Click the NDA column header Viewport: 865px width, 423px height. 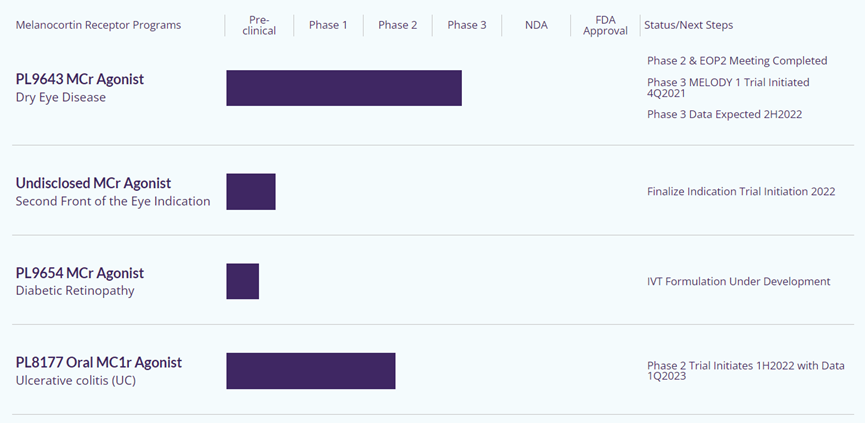(536, 25)
